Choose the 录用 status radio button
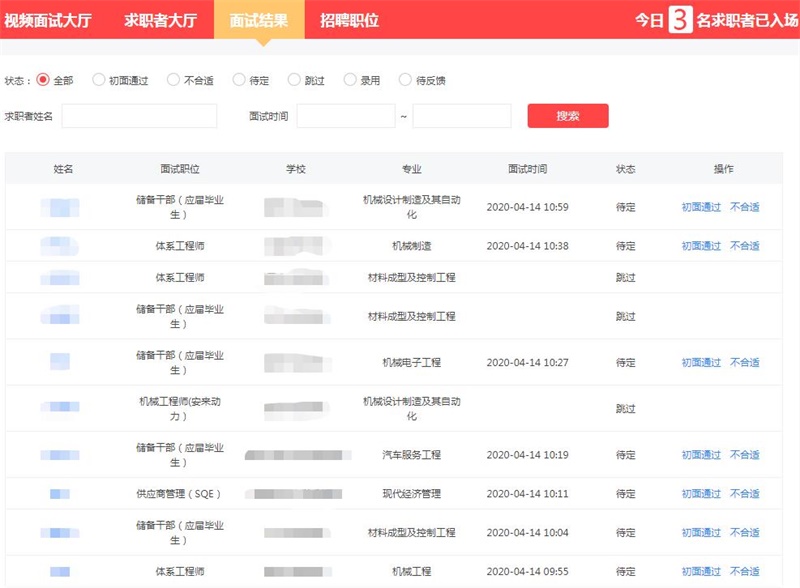Viewport: 800px width, 588px height. point(349,80)
